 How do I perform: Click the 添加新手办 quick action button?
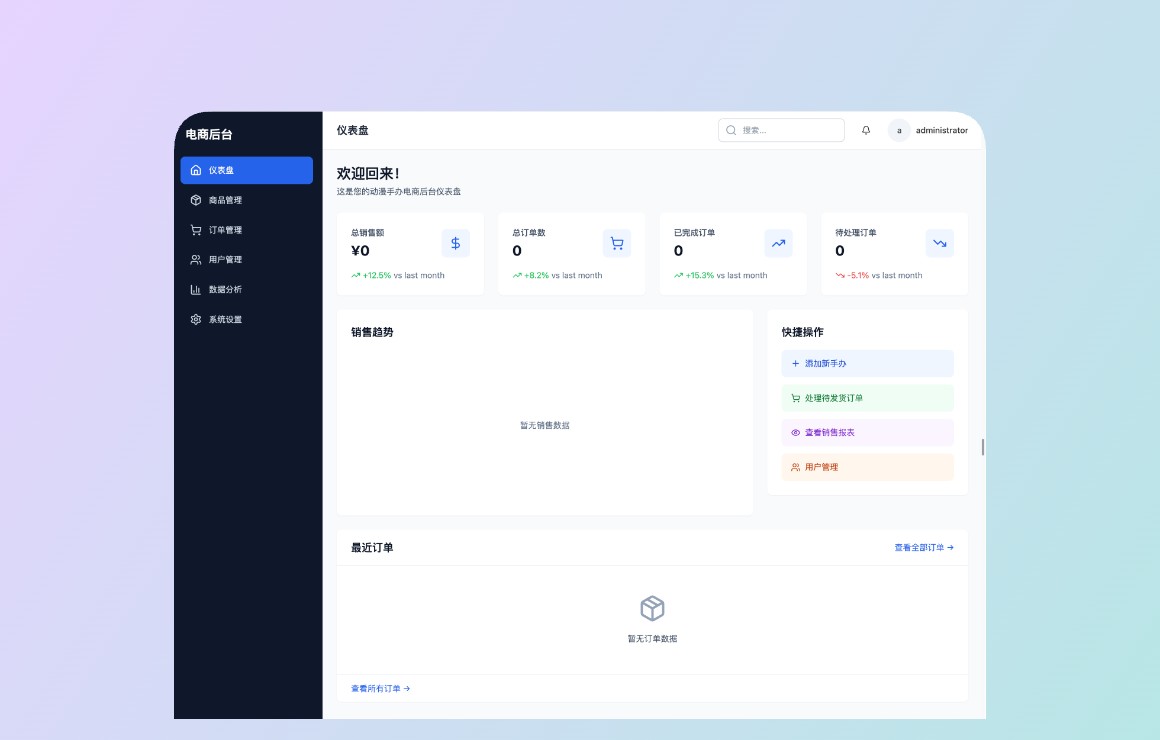[x=867, y=363]
